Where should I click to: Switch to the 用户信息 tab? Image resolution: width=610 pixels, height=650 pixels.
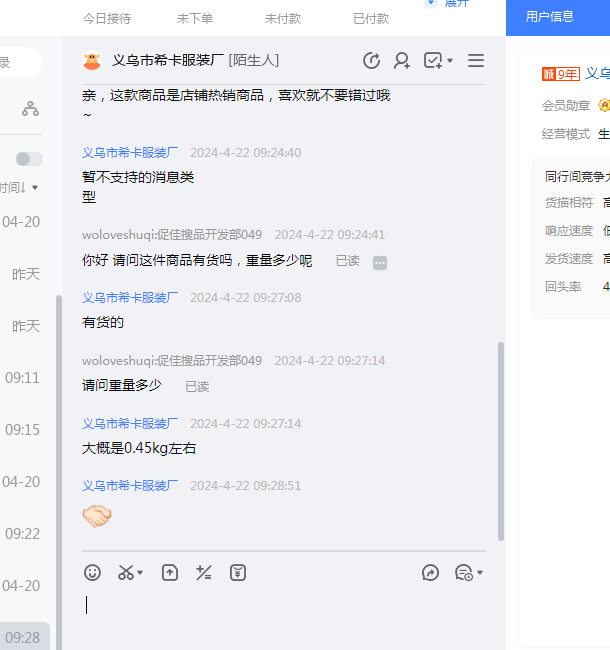tap(550, 17)
